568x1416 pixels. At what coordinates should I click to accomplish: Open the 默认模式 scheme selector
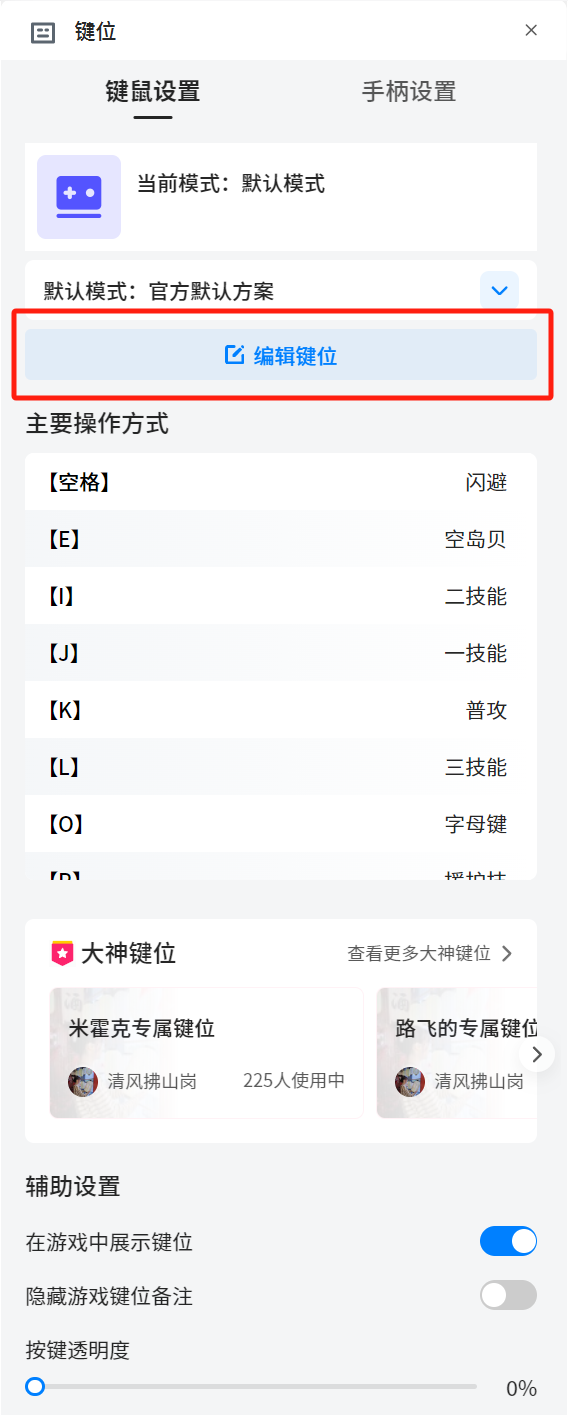(281, 291)
